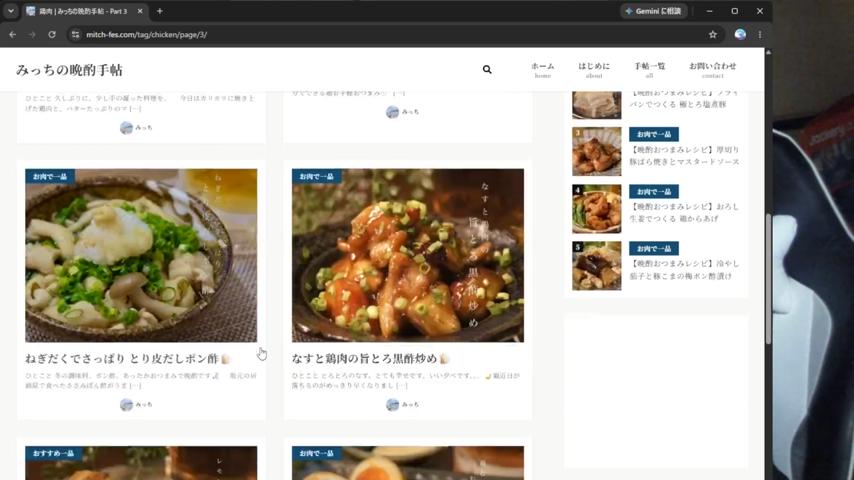Viewport: 854px width, 480px height.
Task: Select the 鶏肉 Part 3 browser tab
Action: point(84,11)
